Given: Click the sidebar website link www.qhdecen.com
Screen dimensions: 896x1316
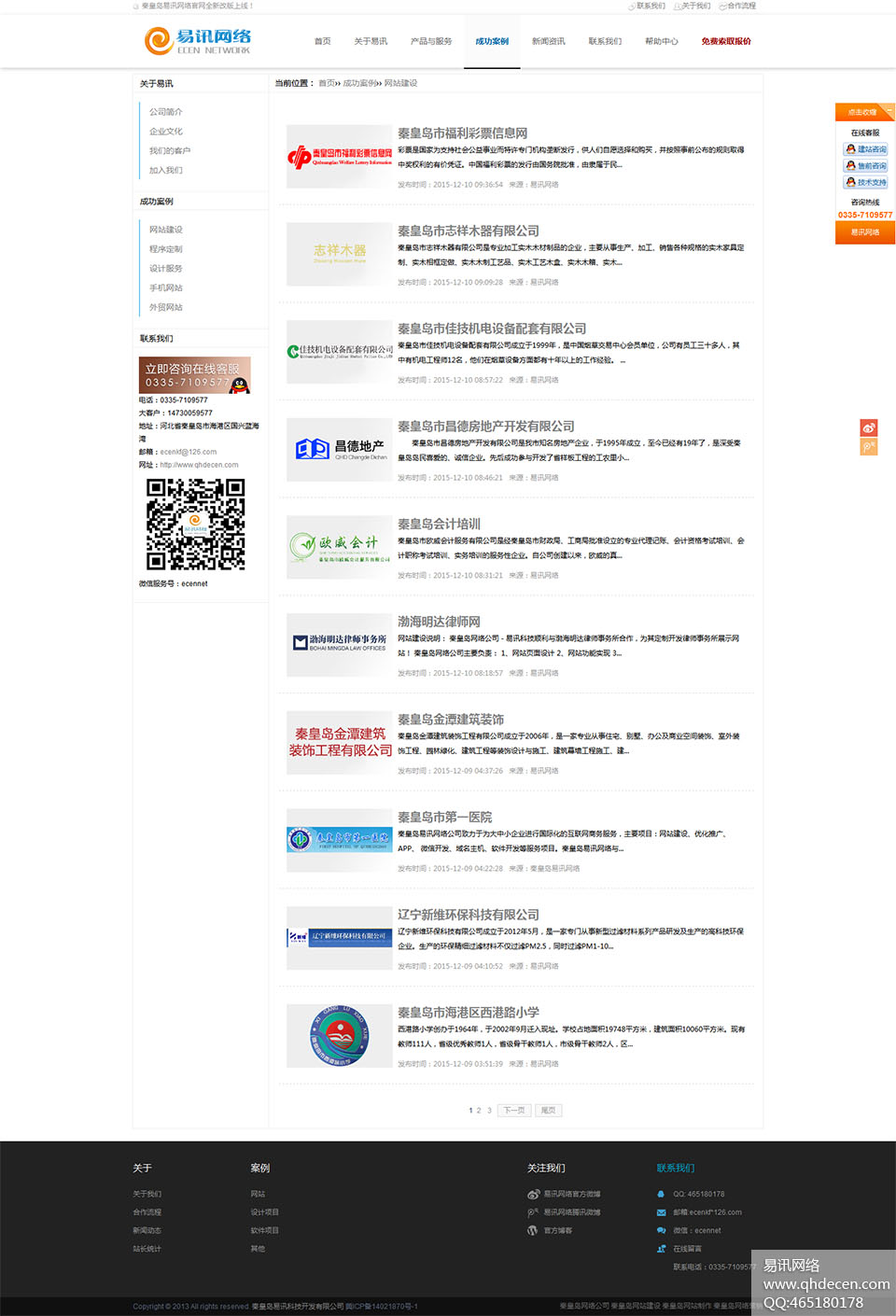Looking at the screenshot, I should 199,465.
